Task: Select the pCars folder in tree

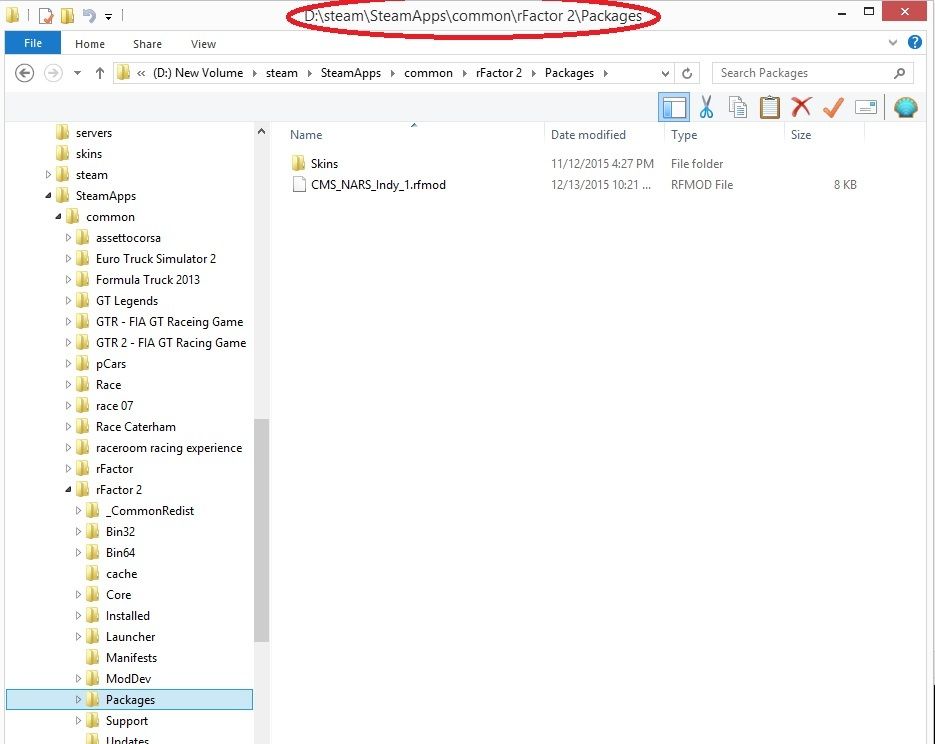Action: [110, 364]
